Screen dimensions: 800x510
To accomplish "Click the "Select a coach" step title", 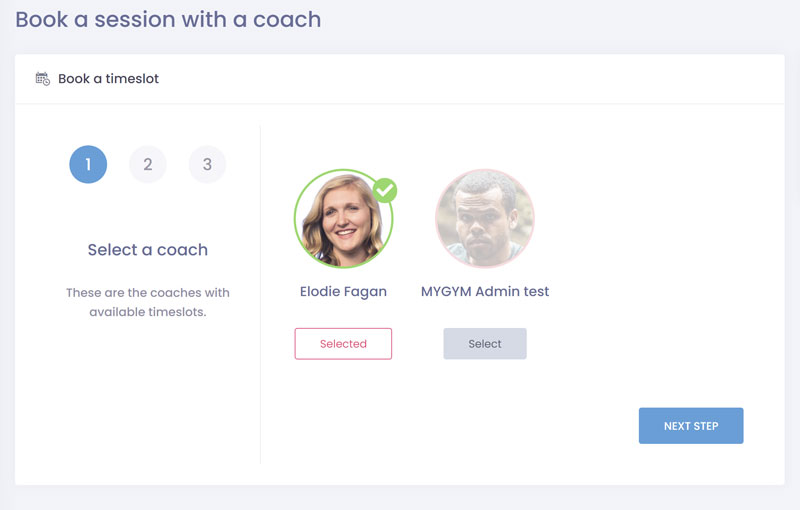I will 148,250.
